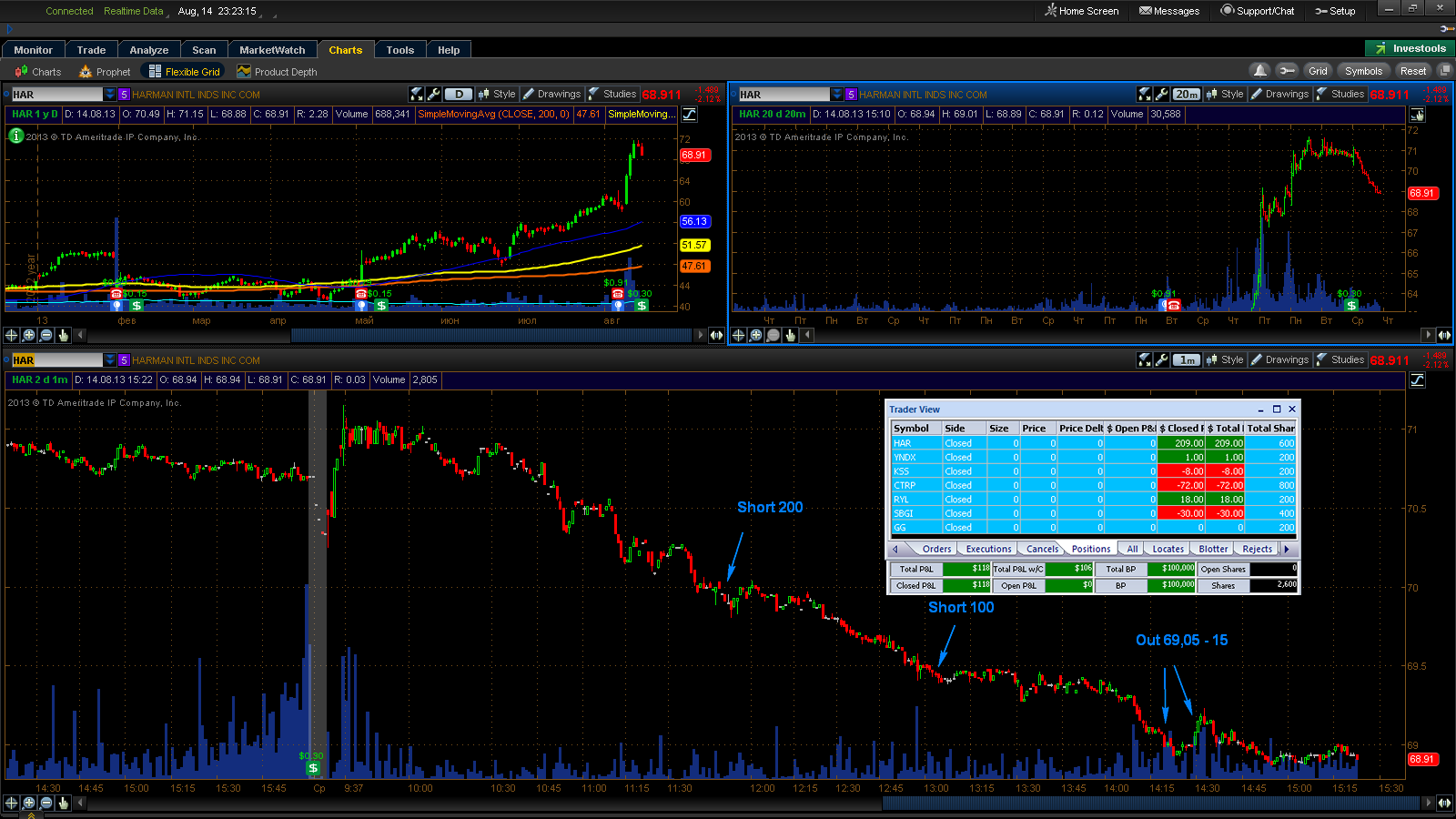Click the Reset button
The width and height of the screenshot is (1456, 819).
click(x=1413, y=70)
